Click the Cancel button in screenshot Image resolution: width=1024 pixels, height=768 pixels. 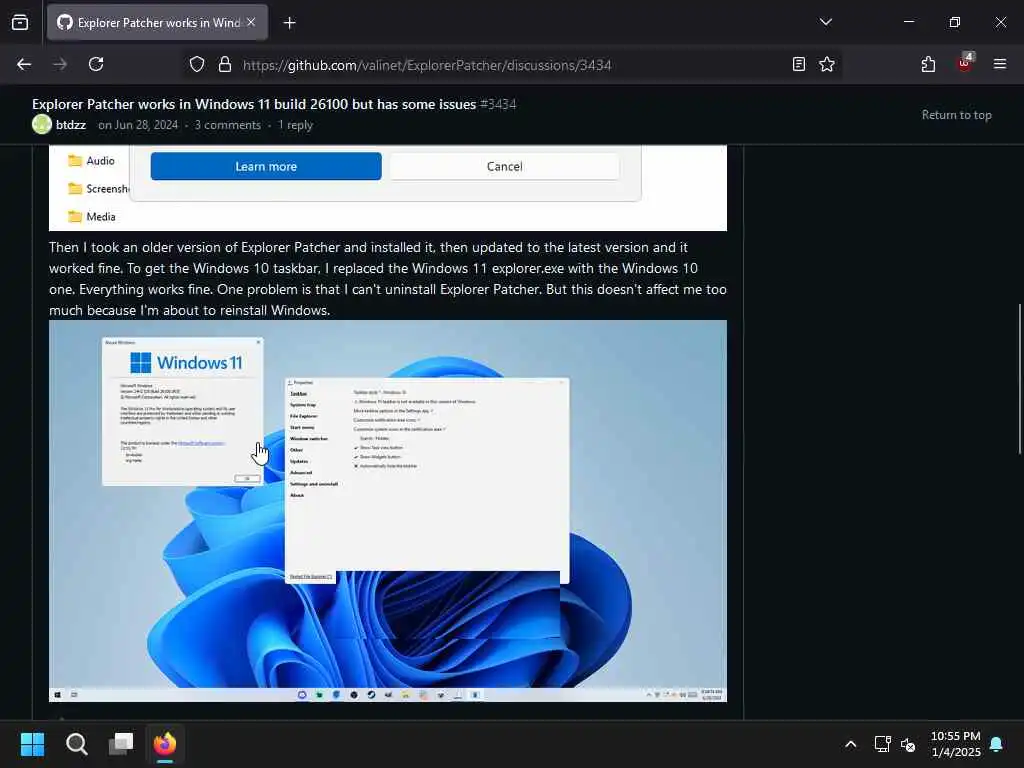(504, 167)
